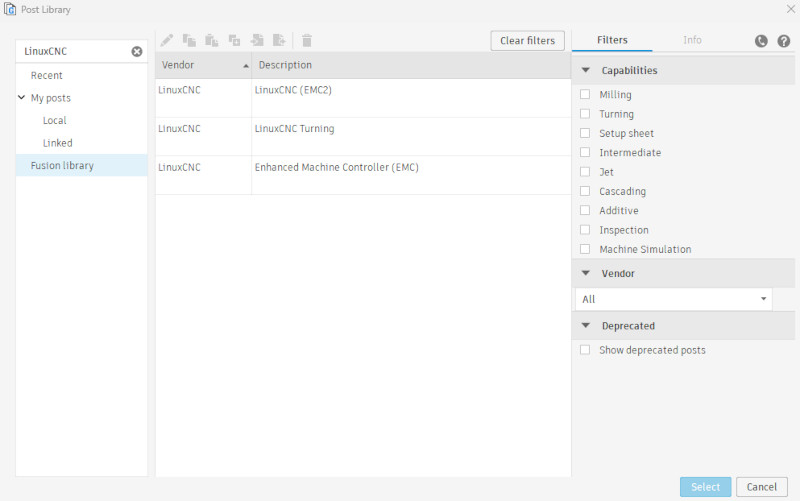Enable the Jet capability filter
The height and width of the screenshot is (501, 800).
pos(585,172)
